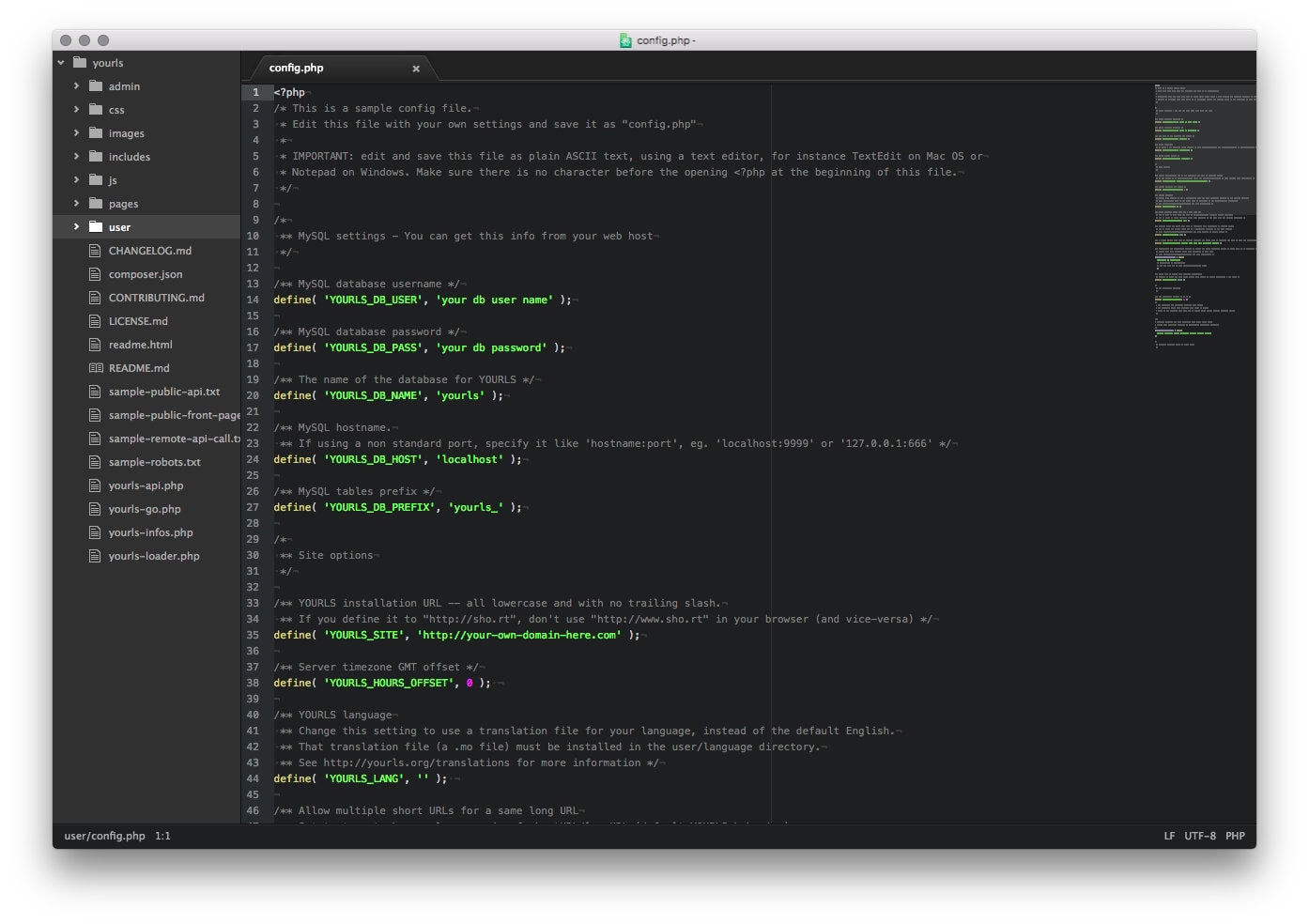Expand the js folder arrow
Image resolution: width=1309 pixels, height=924 pixels.
click(76, 180)
